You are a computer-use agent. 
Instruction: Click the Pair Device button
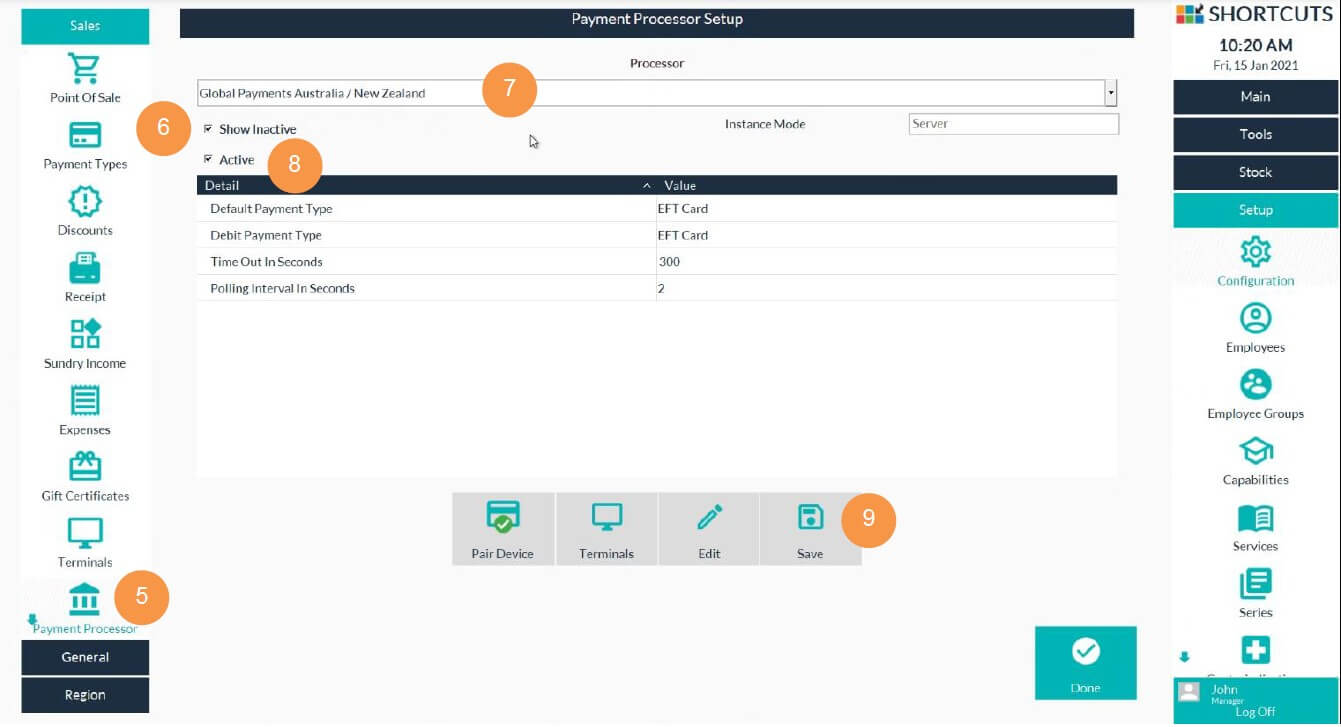click(x=503, y=529)
